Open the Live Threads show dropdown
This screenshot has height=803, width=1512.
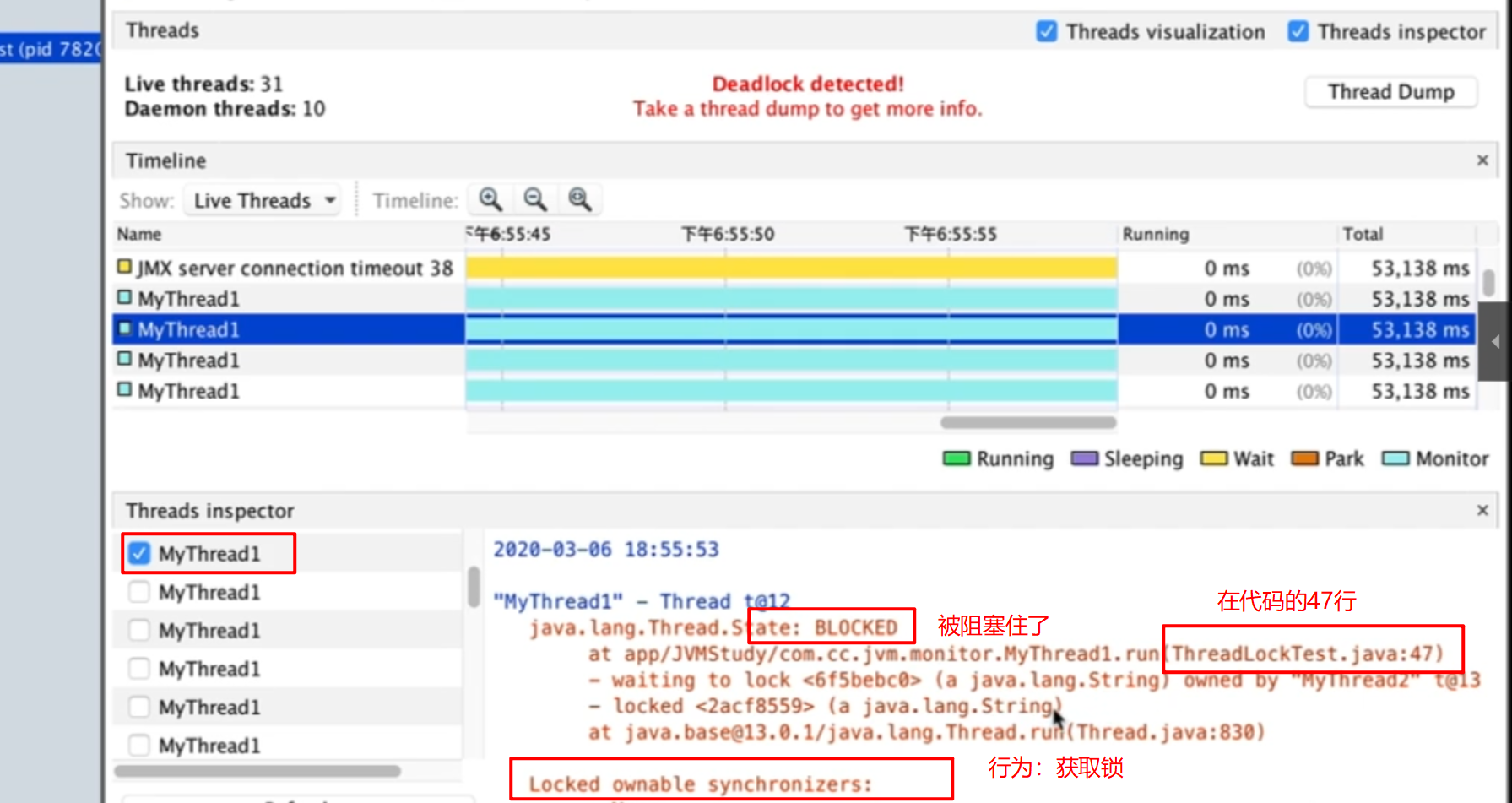[263, 200]
